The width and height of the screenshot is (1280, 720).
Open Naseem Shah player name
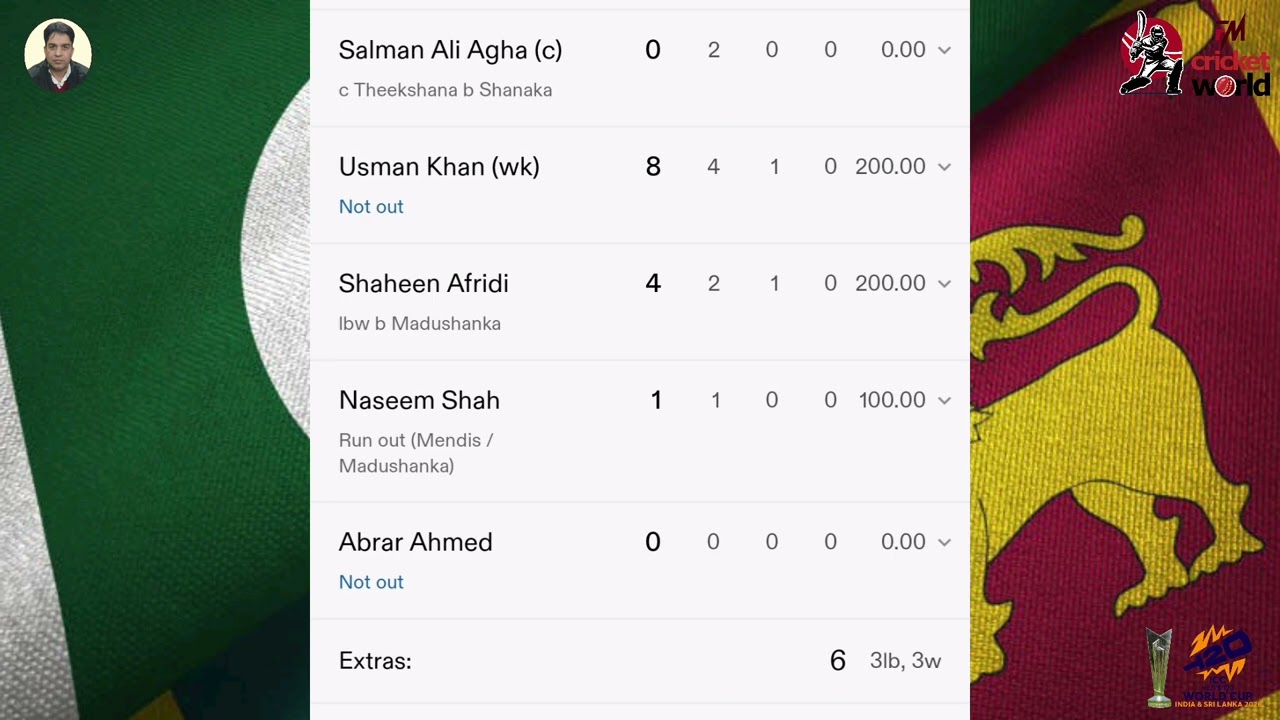[x=419, y=400]
